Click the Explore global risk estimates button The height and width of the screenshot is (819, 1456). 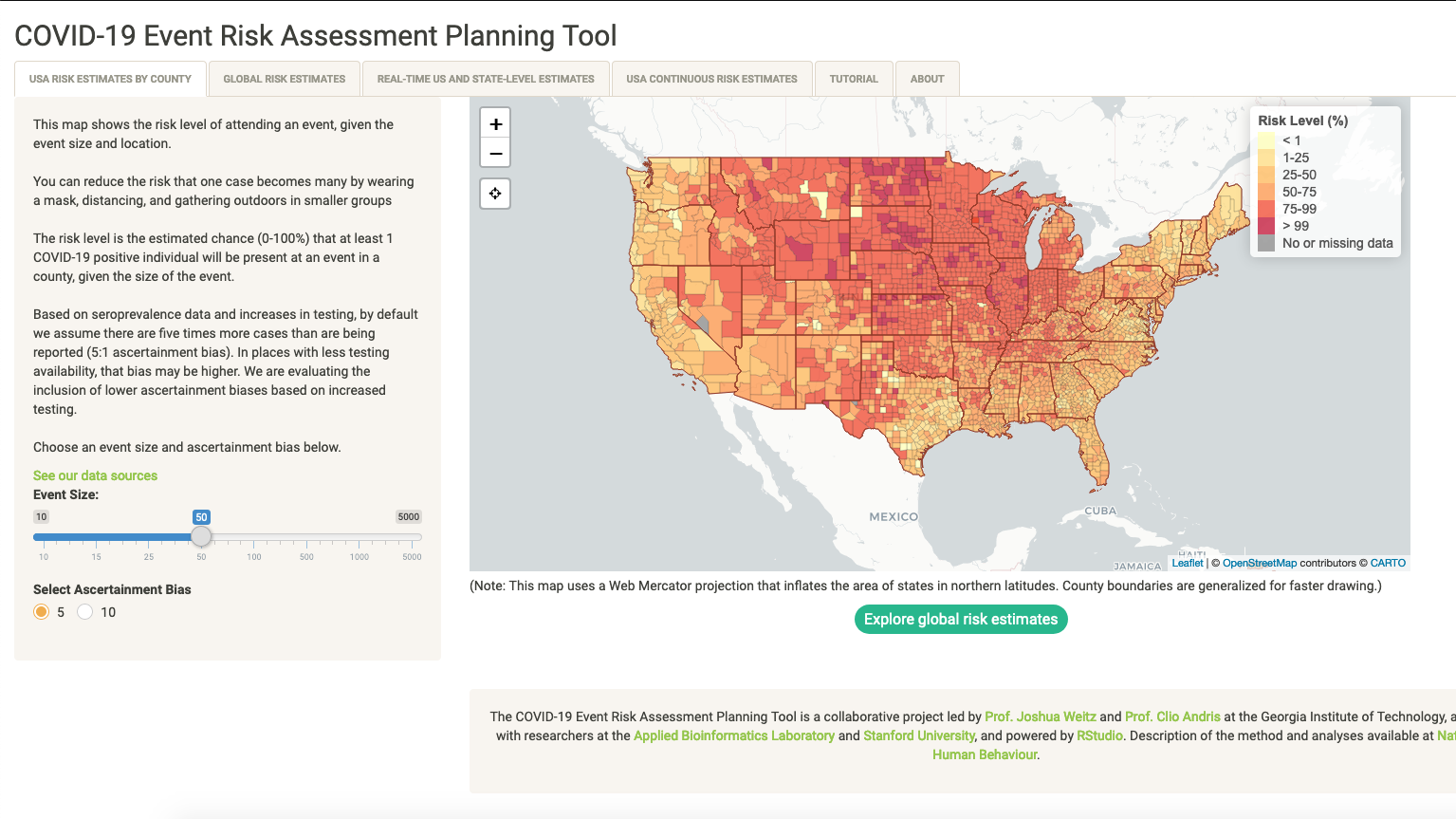(960, 620)
